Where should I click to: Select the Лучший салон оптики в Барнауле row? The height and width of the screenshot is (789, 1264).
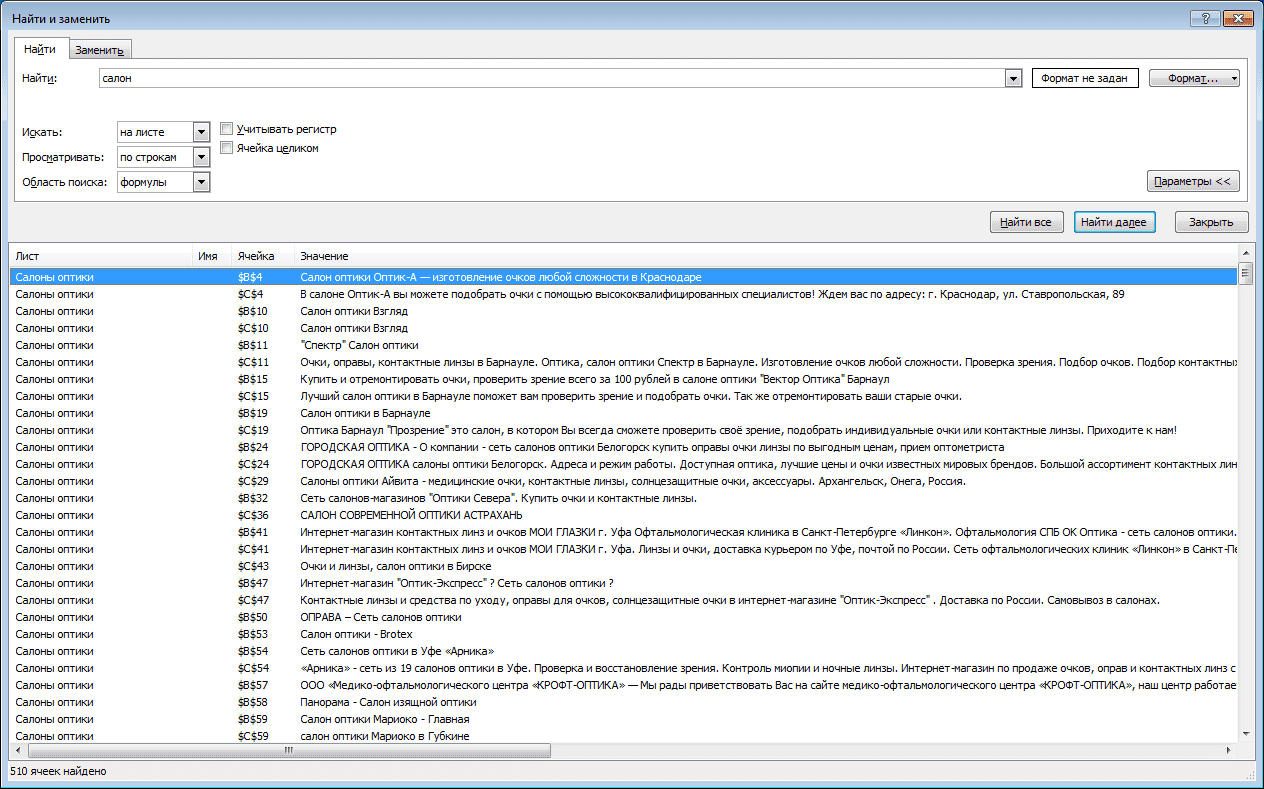click(624, 396)
